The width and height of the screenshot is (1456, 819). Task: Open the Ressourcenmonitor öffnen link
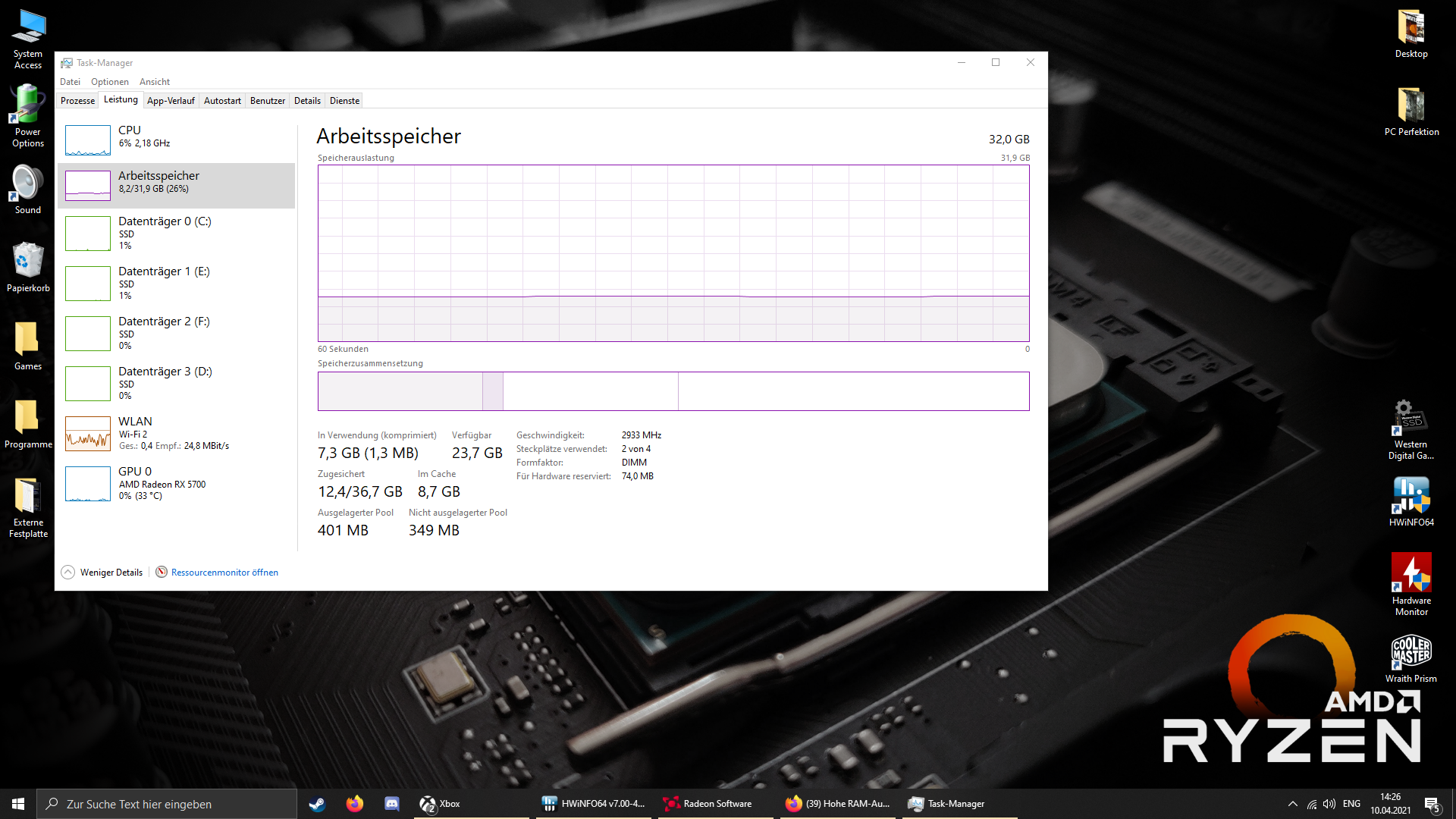click(224, 573)
